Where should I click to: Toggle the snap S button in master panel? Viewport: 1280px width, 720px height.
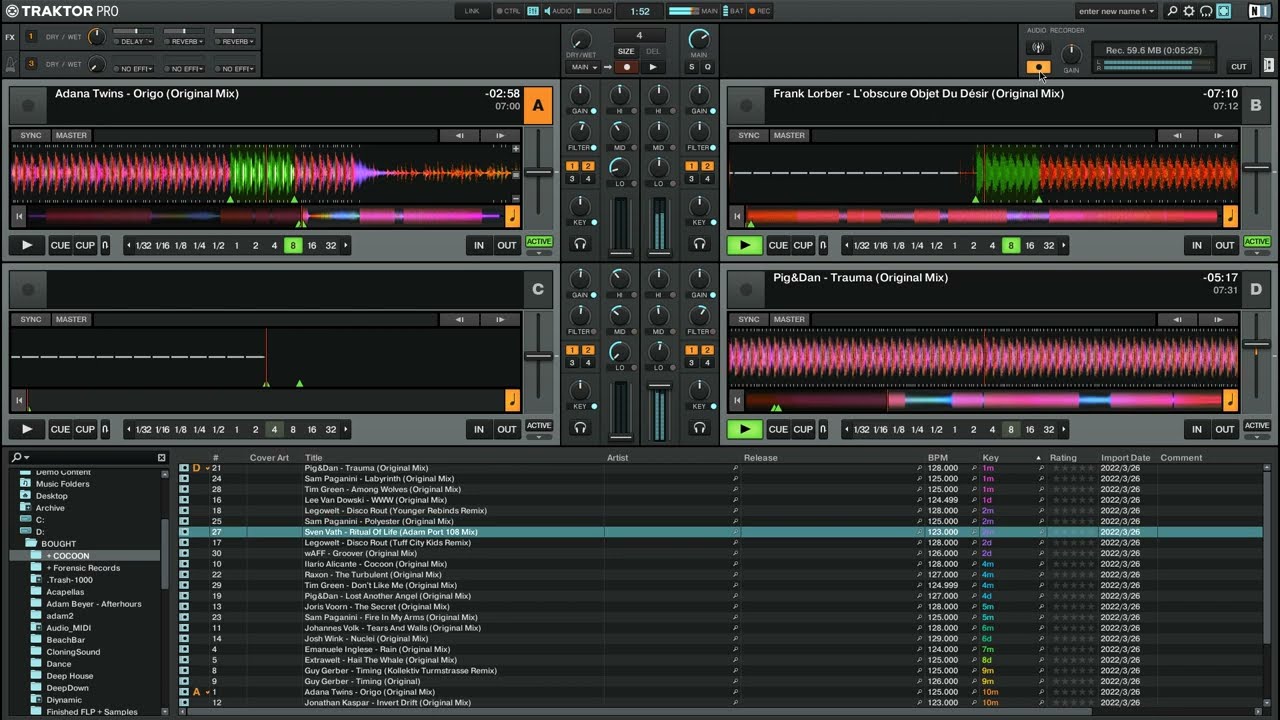[691, 67]
